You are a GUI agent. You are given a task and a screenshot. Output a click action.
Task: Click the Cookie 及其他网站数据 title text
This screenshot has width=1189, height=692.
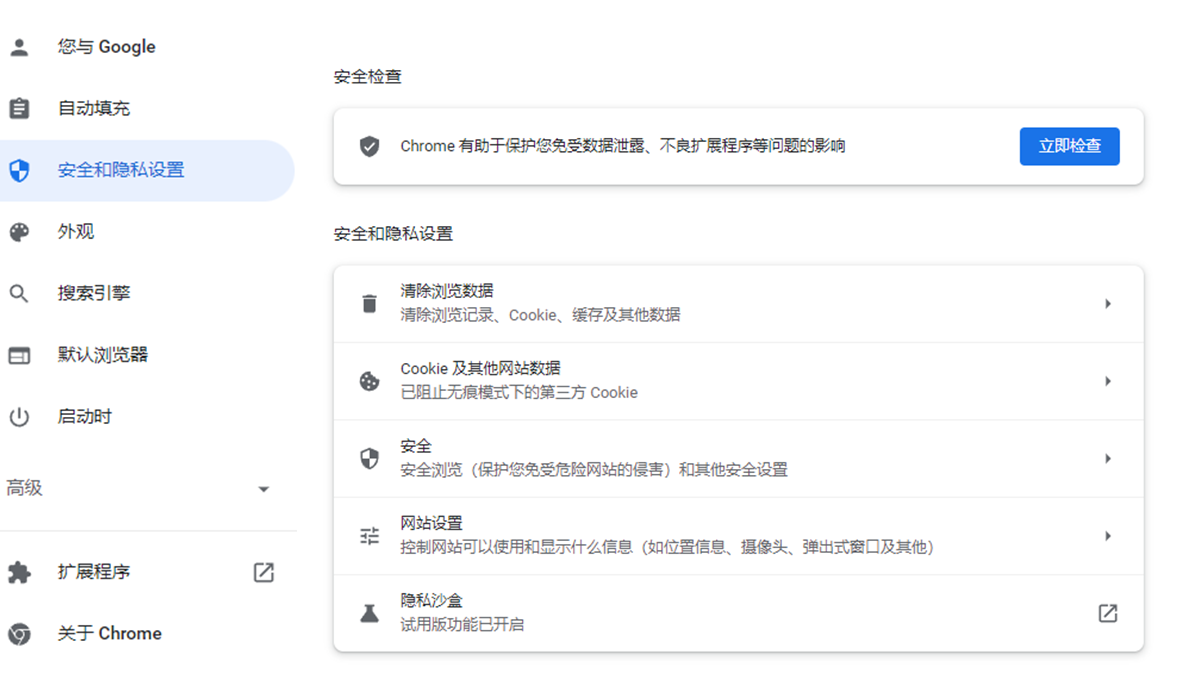click(x=480, y=368)
